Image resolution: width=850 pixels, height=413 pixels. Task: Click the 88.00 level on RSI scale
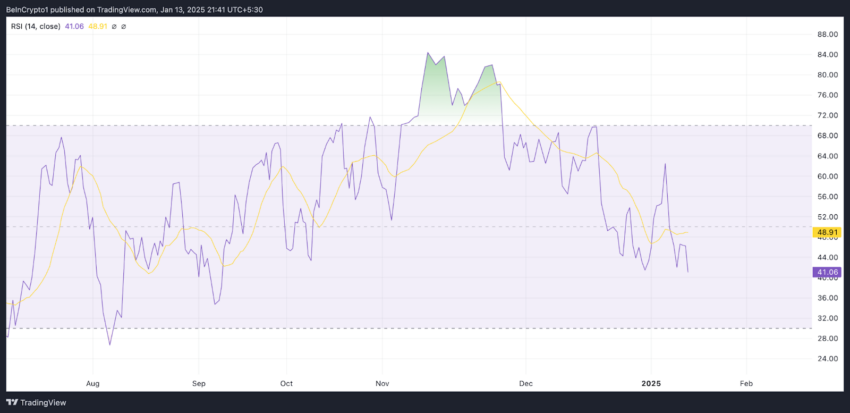(828, 34)
